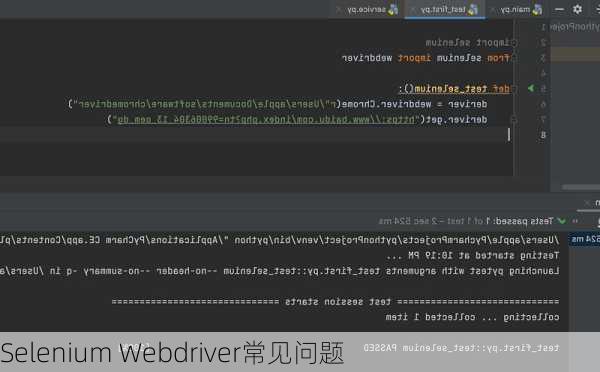Click the 'Tests passed: 1 of 1 test' status
This screenshot has height=372, width=600.
point(466,221)
